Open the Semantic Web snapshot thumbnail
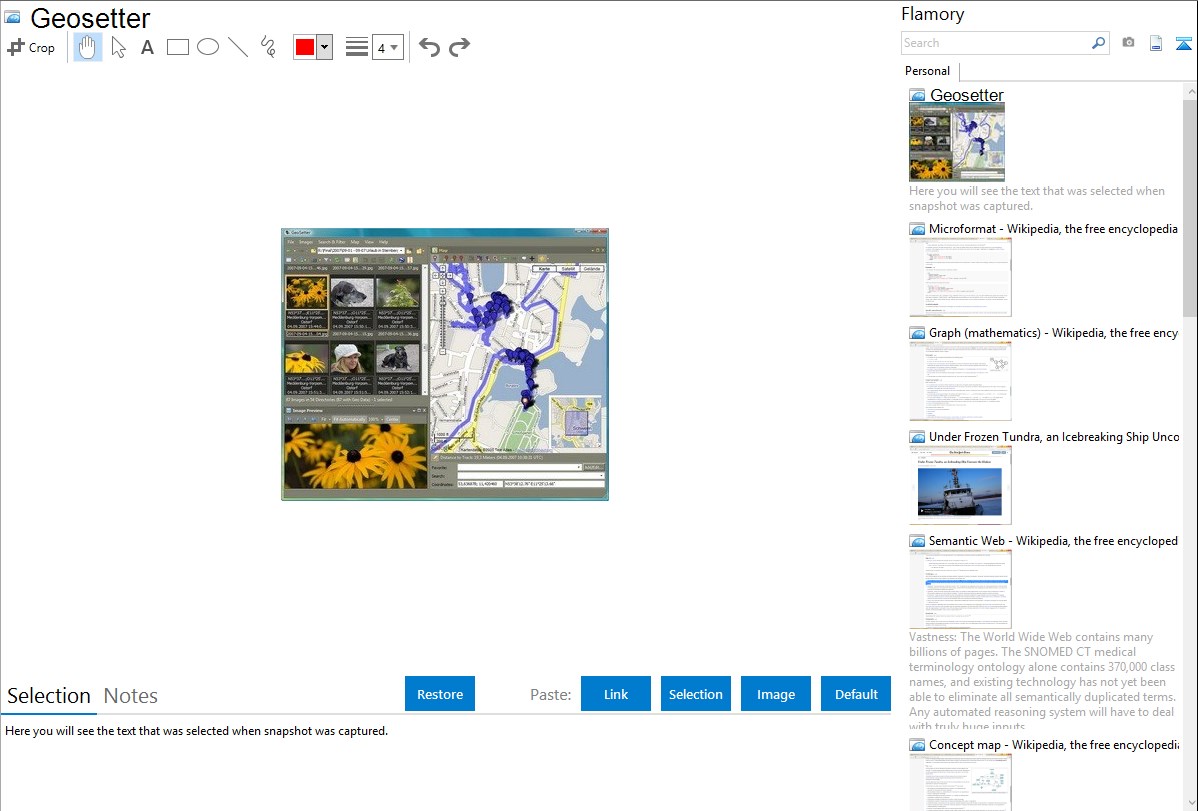Viewport: 1198px width, 811px height. 960,589
